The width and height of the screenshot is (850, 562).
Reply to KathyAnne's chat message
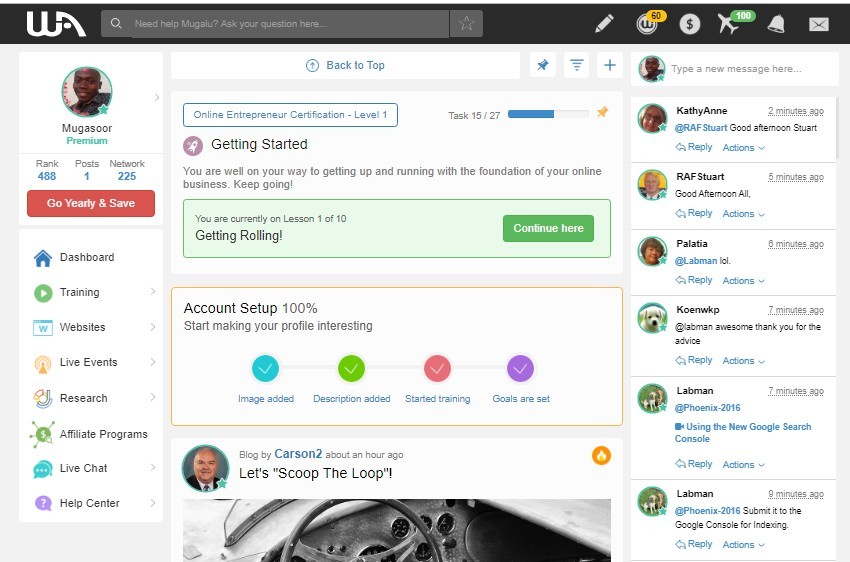tap(694, 147)
